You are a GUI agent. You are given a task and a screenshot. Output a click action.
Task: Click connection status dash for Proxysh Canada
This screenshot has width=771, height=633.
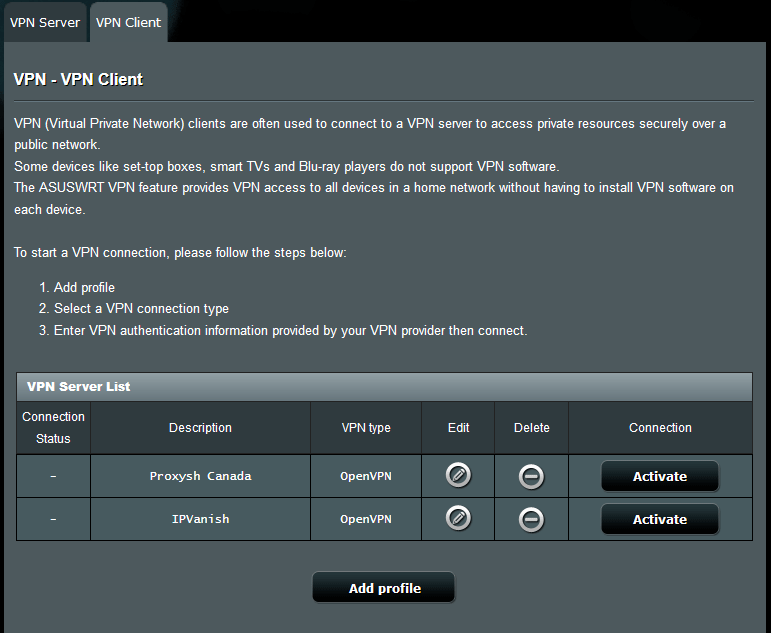tap(53, 476)
